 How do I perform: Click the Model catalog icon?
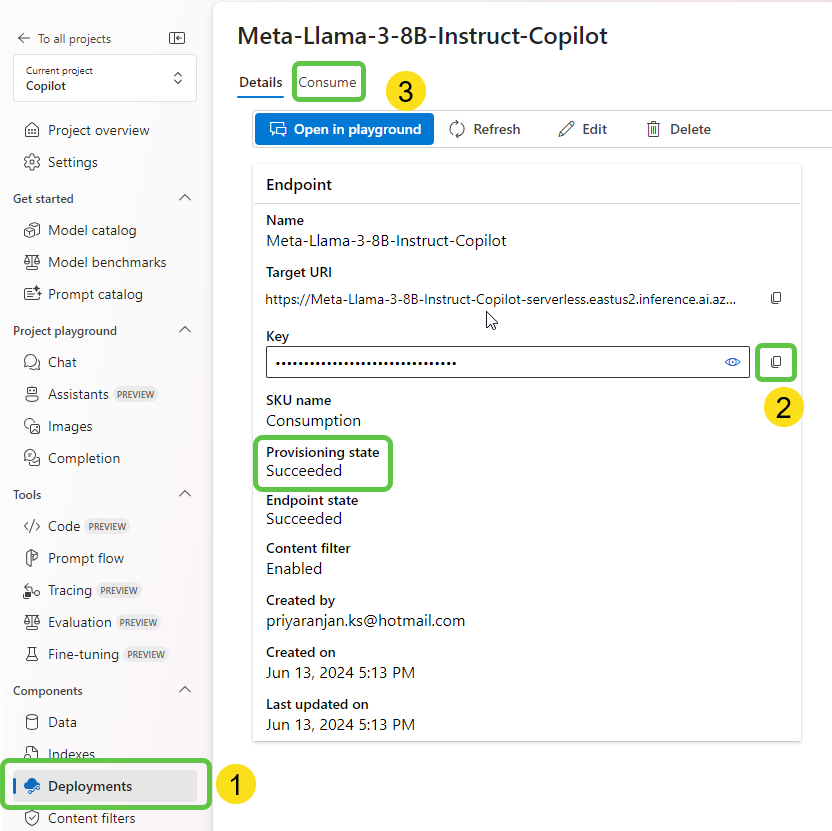click(32, 230)
